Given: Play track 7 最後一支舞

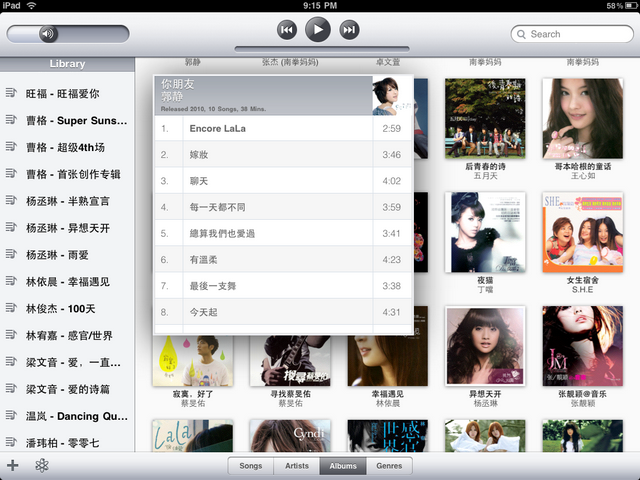Looking at the screenshot, I should (283, 286).
